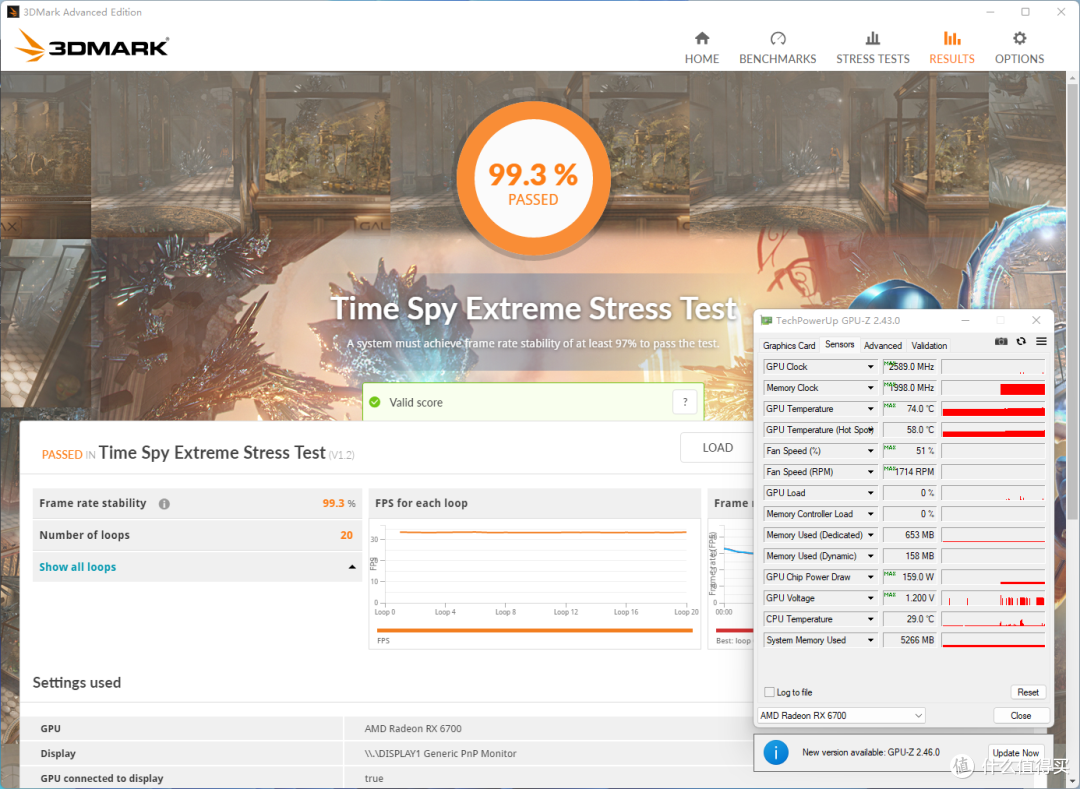The width and height of the screenshot is (1080, 789).
Task: Open STRESS TESTS chart icon
Action: 873,38
